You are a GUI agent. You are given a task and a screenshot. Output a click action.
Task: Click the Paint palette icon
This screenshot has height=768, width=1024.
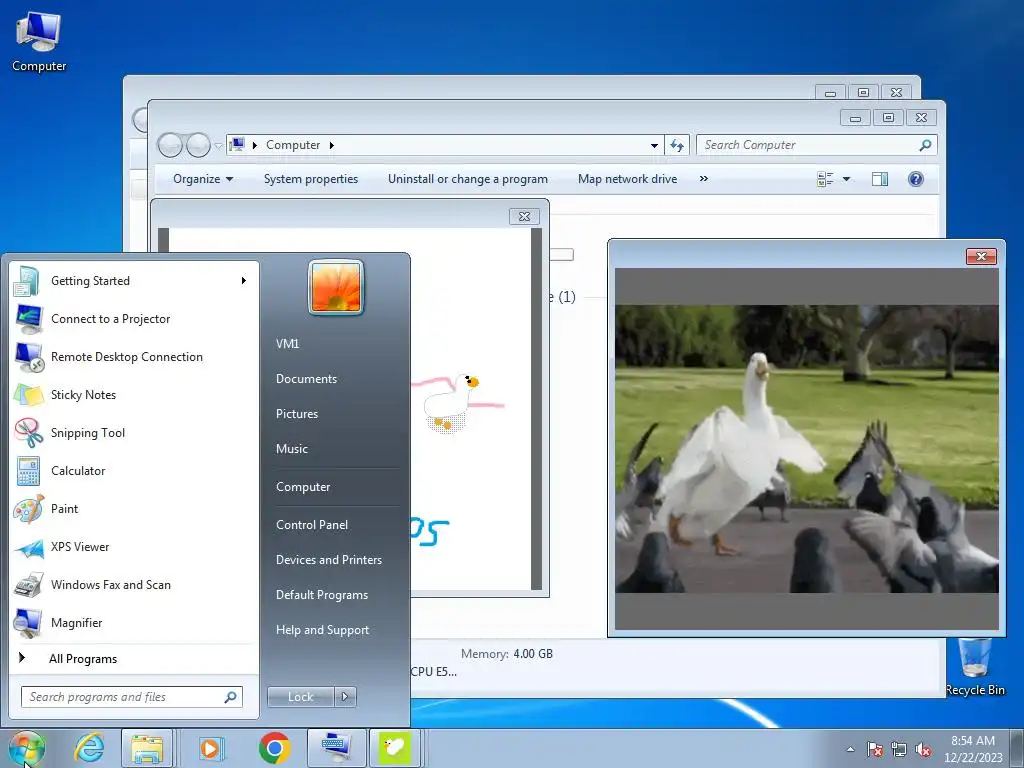click(x=28, y=509)
